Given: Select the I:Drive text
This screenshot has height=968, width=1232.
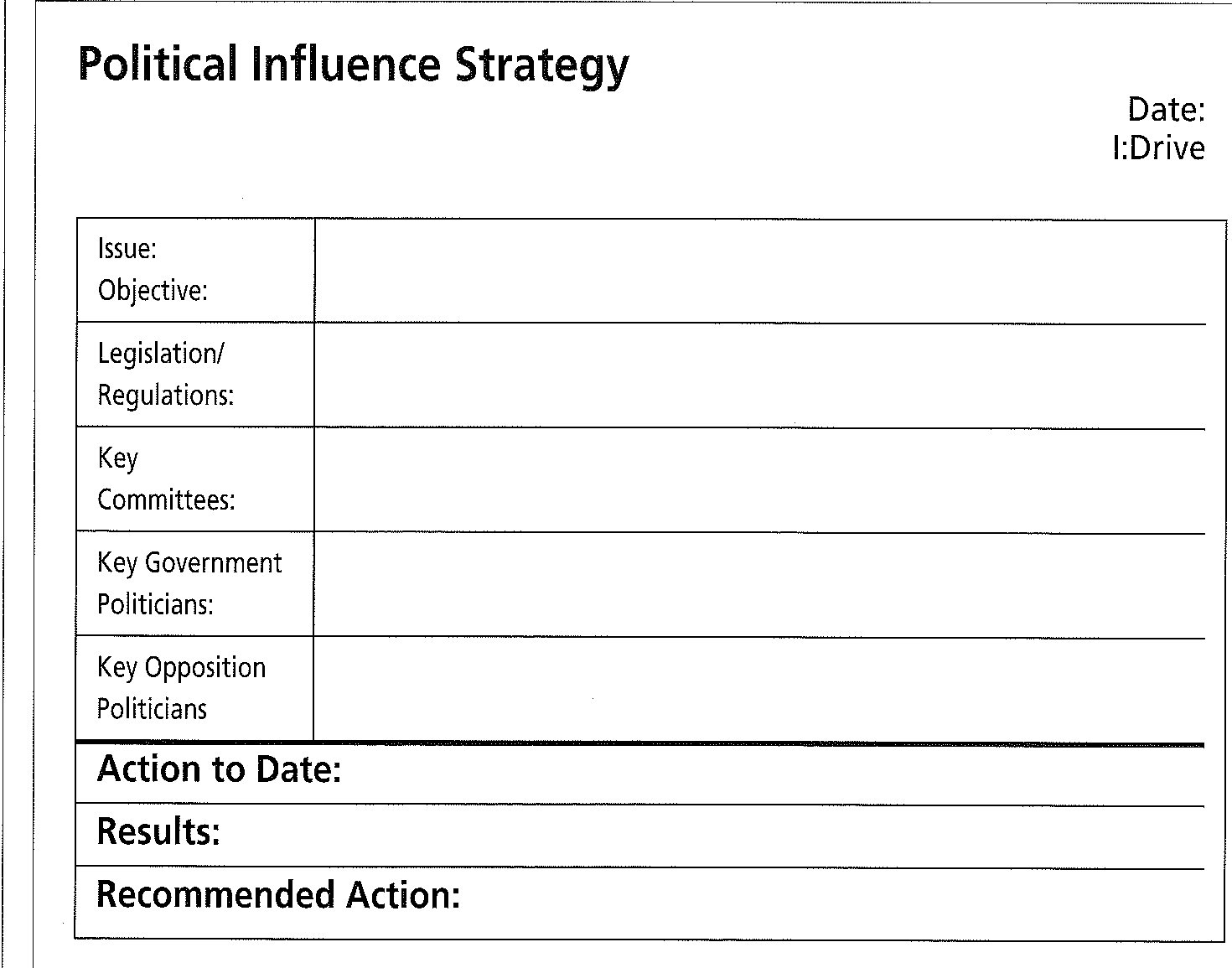Looking at the screenshot, I should click(x=1158, y=148).
